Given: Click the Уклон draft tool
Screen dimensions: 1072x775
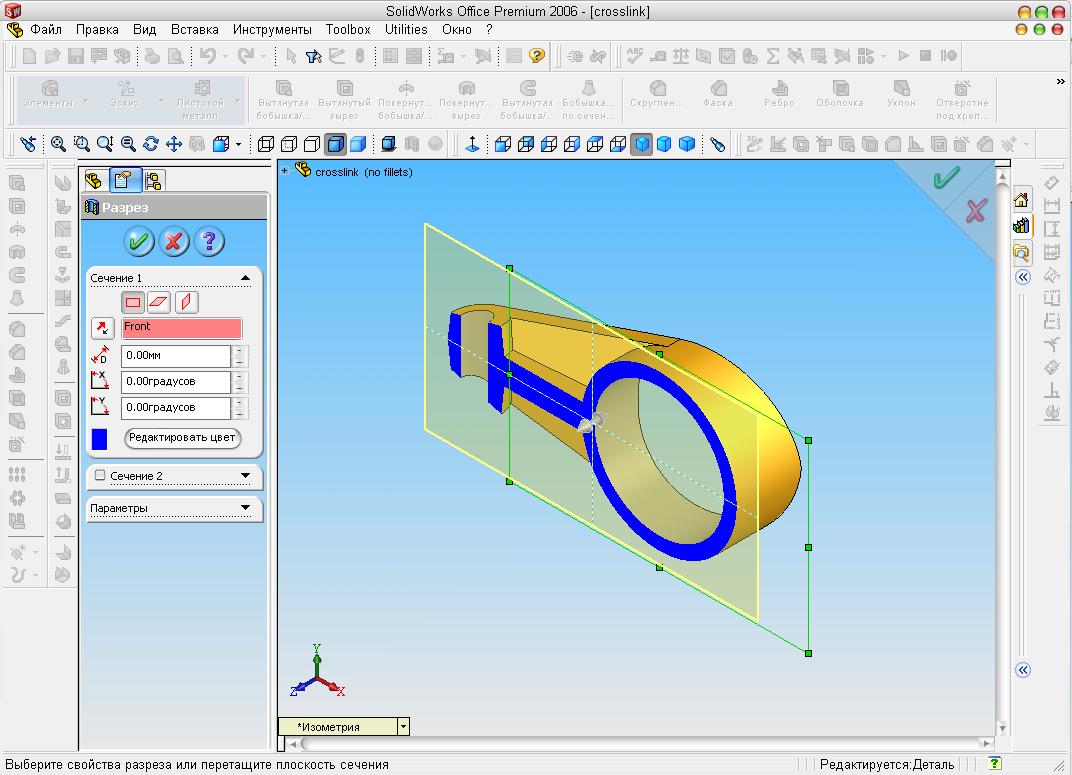Looking at the screenshot, I should 901,94.
